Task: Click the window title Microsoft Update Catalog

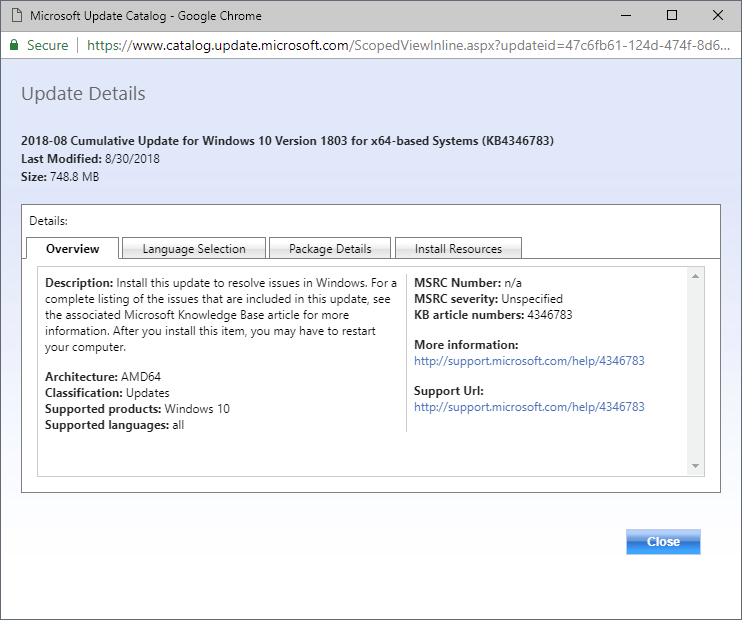Action: click(x=146, y=16)
